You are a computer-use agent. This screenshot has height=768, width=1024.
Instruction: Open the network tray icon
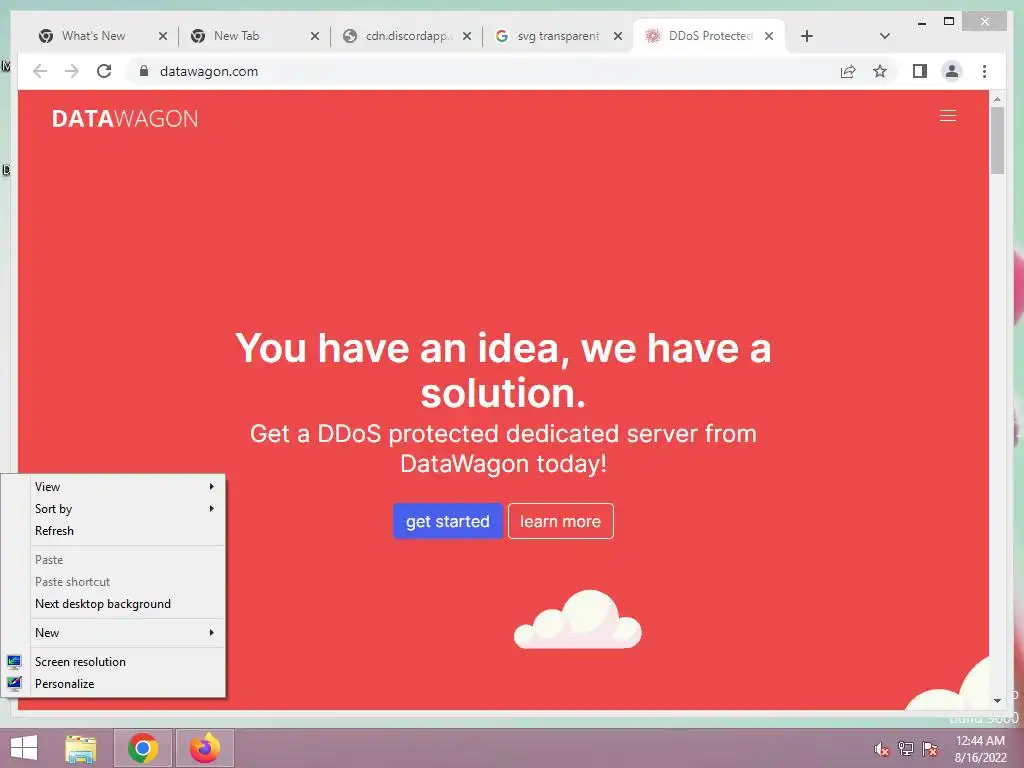(906, 749)
